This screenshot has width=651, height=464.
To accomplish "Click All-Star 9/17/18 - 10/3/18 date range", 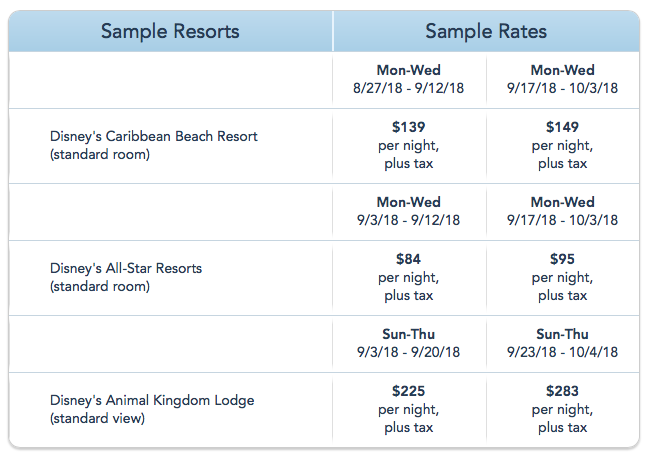I will [x=562, y=220].
